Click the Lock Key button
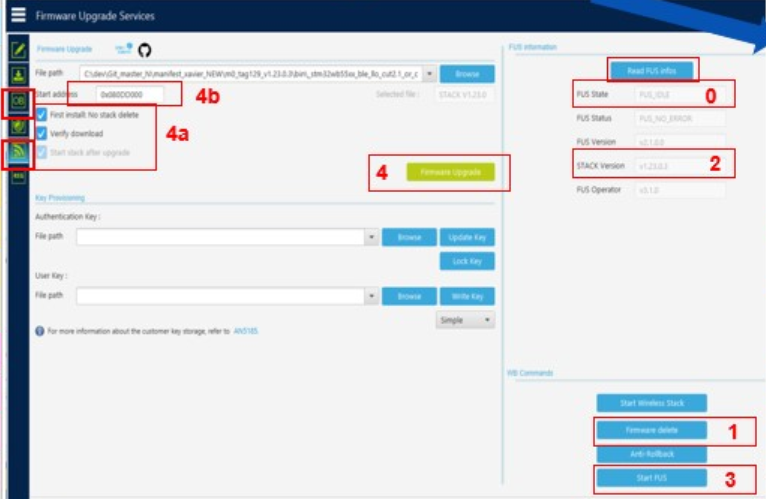 coord(467,261)
